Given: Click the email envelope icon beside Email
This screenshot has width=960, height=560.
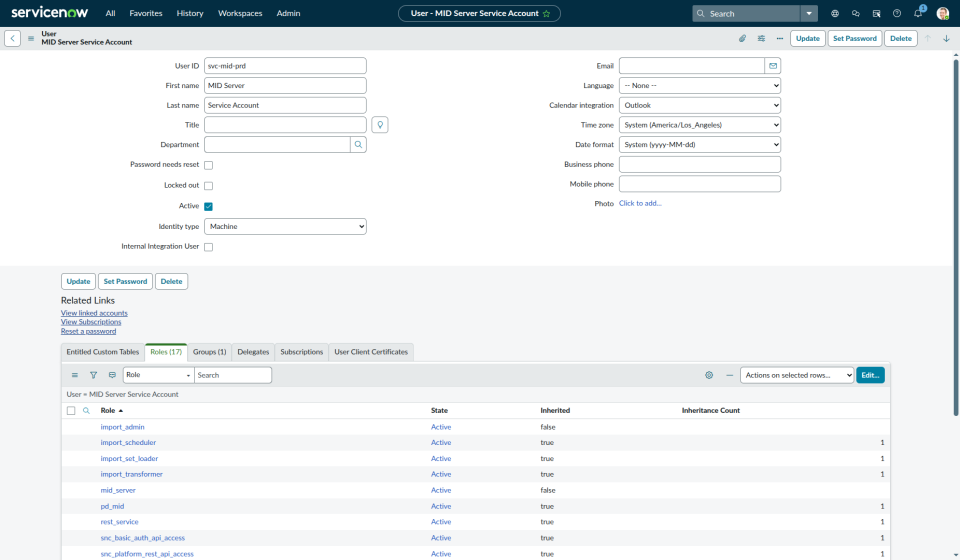Looking at the screenshot, I should tap(773, 65).
